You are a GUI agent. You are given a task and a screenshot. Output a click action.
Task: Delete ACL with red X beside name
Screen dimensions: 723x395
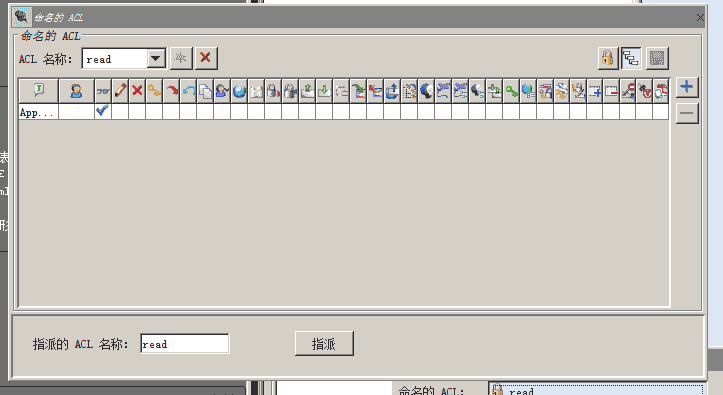coord(206,58)
